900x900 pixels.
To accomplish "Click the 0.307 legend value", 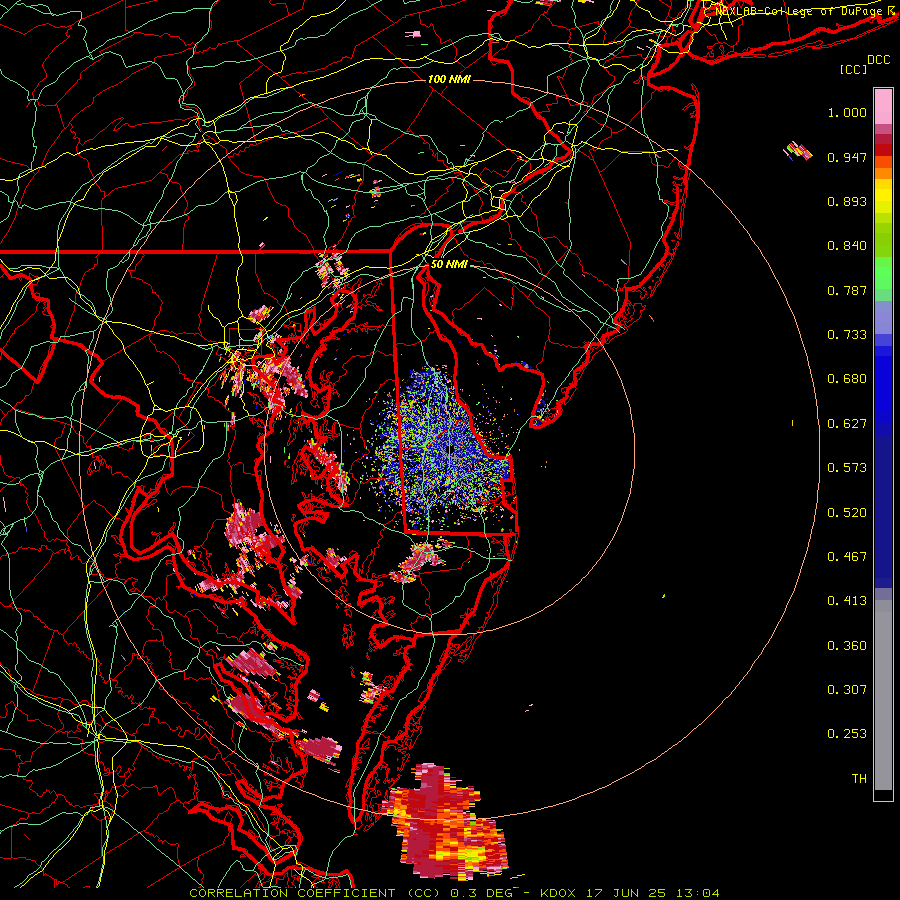I will (x=847, y=690).
